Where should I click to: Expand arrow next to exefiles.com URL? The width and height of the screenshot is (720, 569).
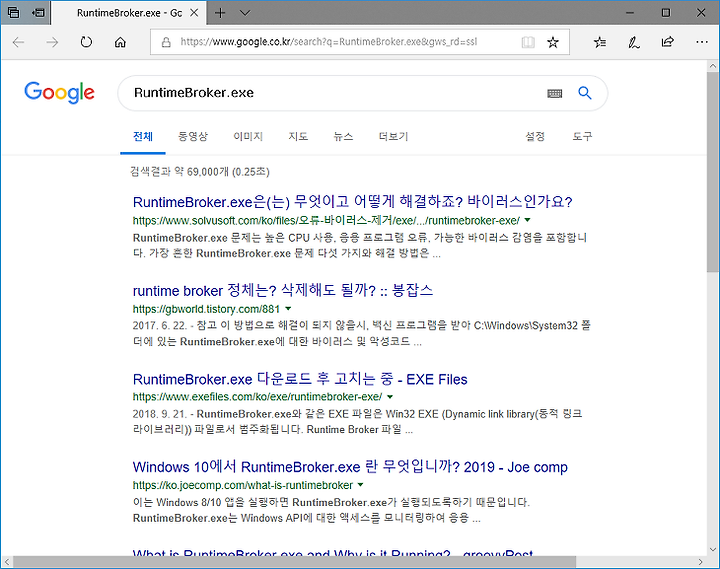click(390, 396)
